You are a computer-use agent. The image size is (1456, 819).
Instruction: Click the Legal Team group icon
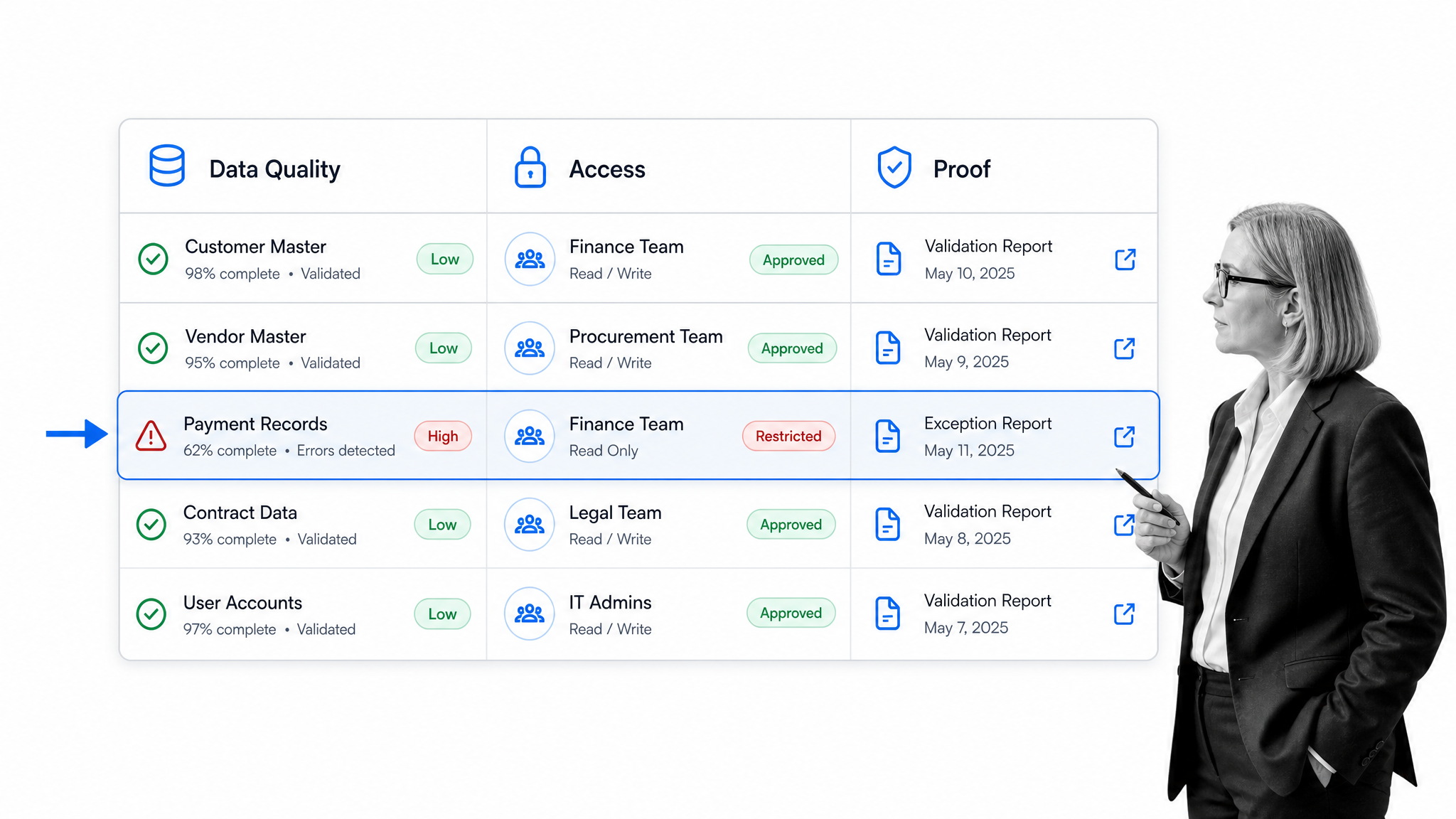coord(530,525)
